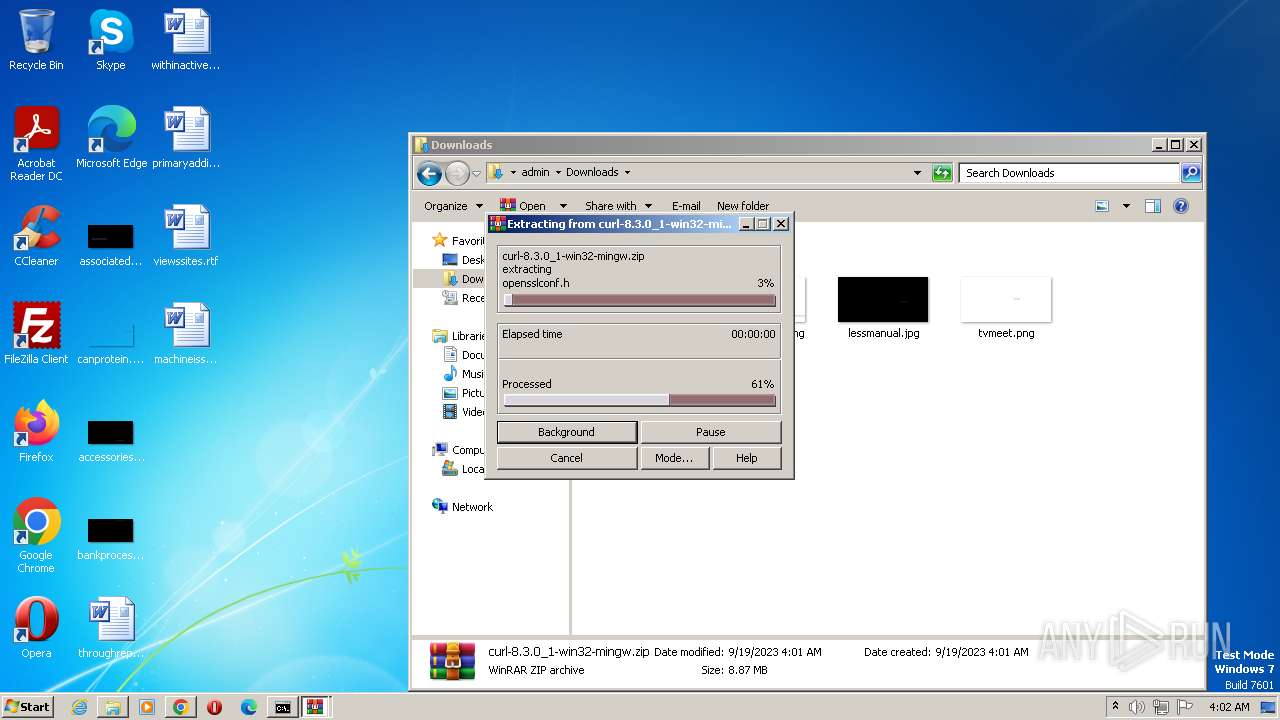
Task: Select Network in the navigation pane
Action: tap(462, 507)
